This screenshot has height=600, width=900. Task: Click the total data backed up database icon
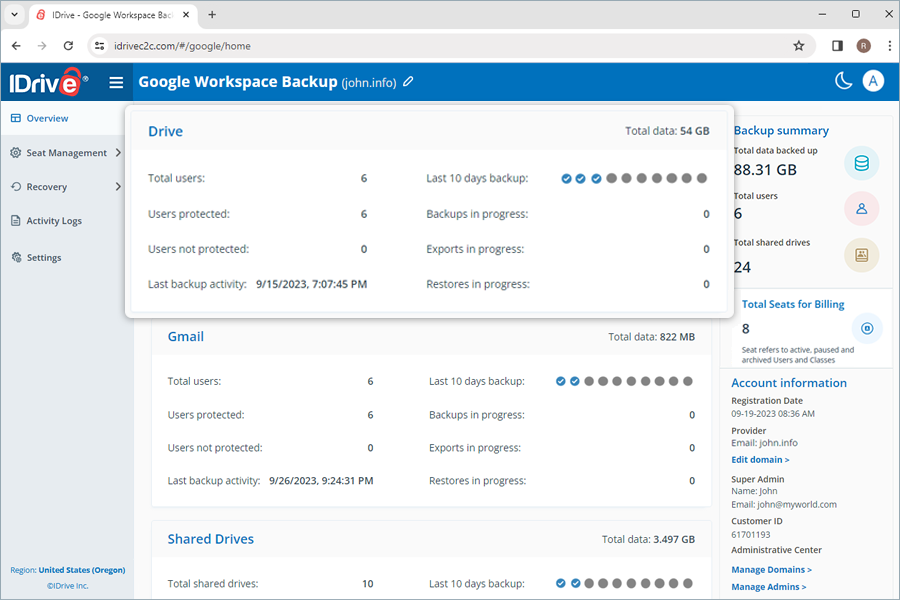pyautogui.click(x=861, y=163)
